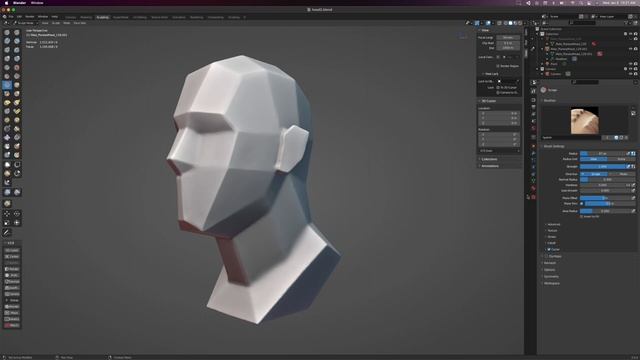Toggle X-ray view in viewport header
Screen dimensions: 640x360
499,23
